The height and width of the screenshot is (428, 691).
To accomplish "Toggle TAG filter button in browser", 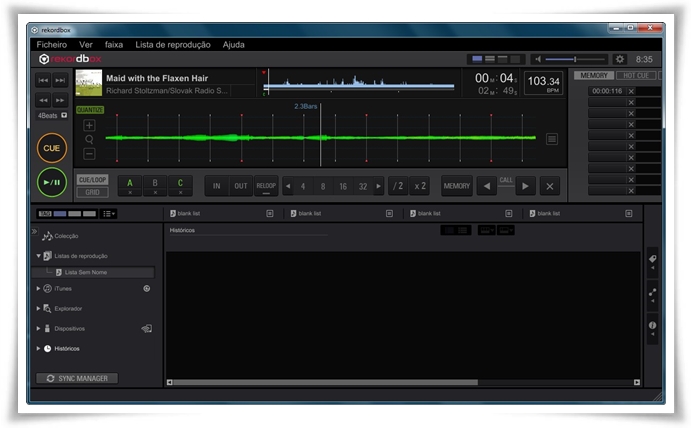I will coord(45,214).
